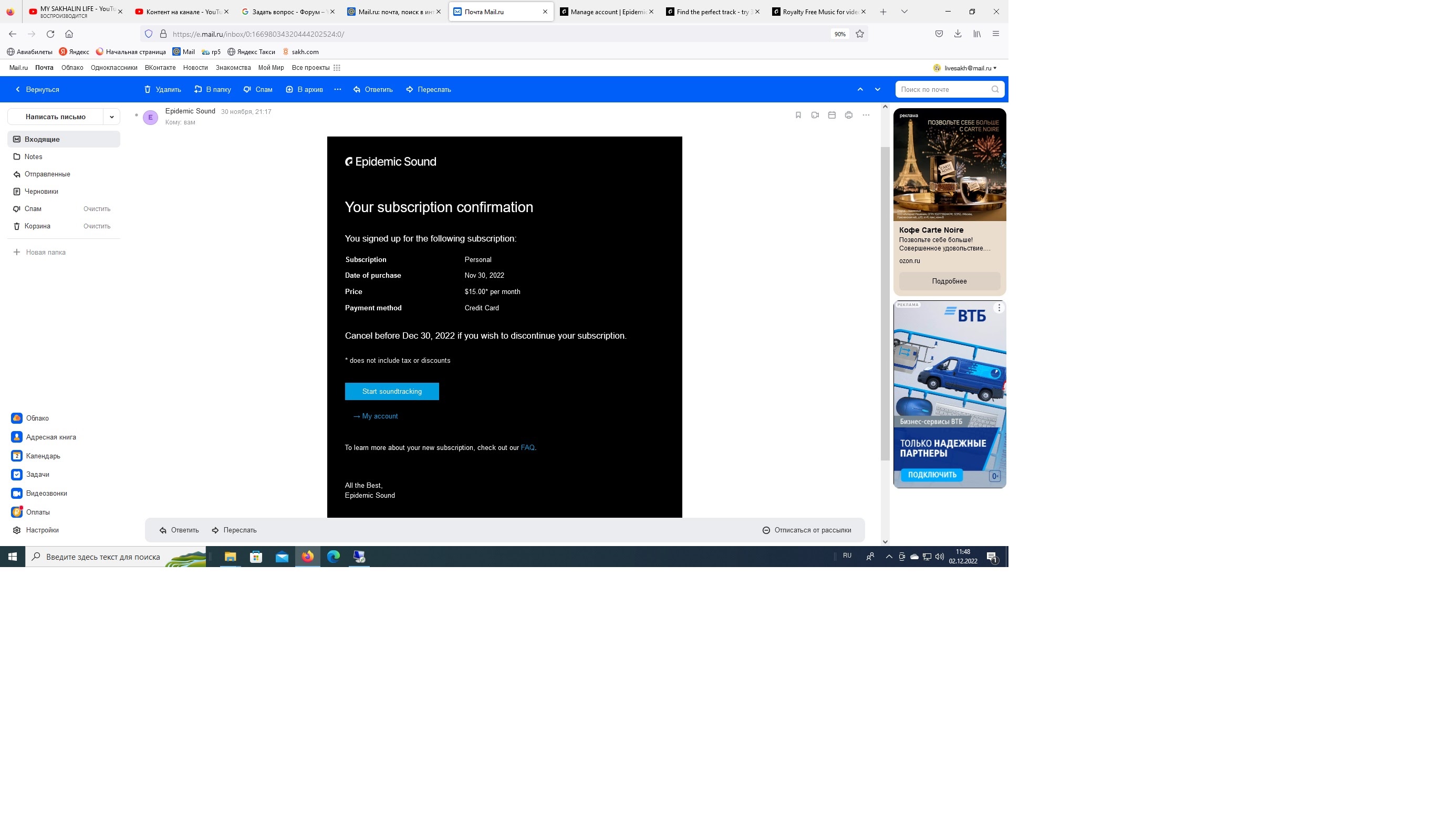The width and height of the screenshot is (1456, 838).
Task: Click the video call icon in email header
Action: point(815,115)
